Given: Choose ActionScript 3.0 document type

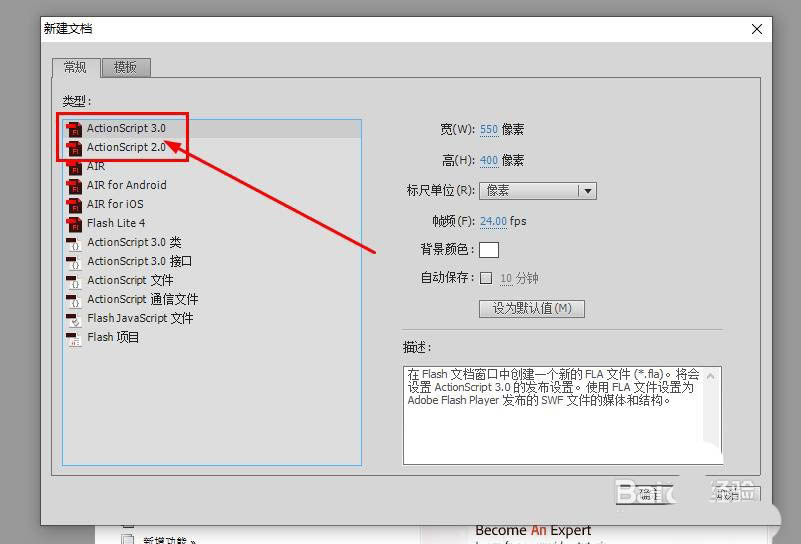Looking at the screenshot, I should (x=212, y=129).
